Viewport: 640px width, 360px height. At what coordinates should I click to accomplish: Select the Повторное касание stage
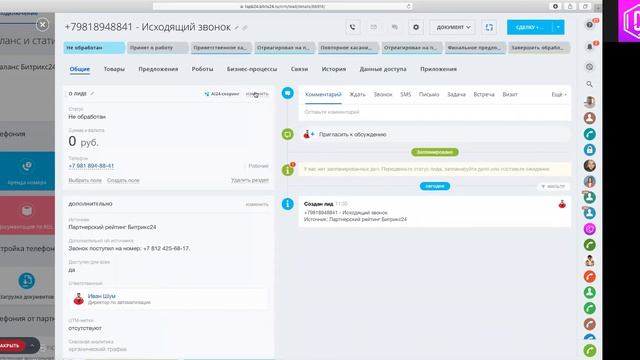(x=348, y=48)
